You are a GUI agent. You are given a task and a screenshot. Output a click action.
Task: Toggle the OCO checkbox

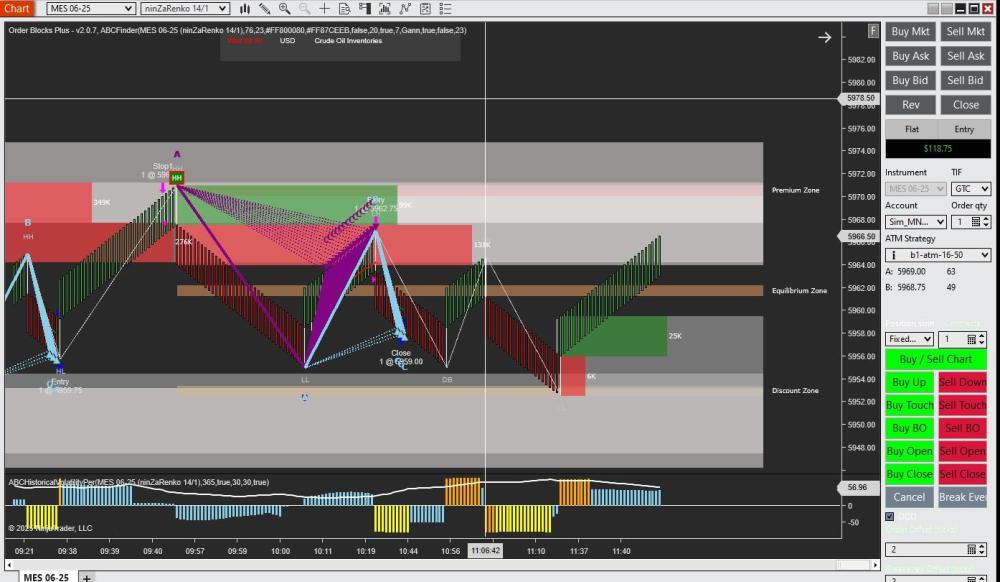(x=890, y=517)
